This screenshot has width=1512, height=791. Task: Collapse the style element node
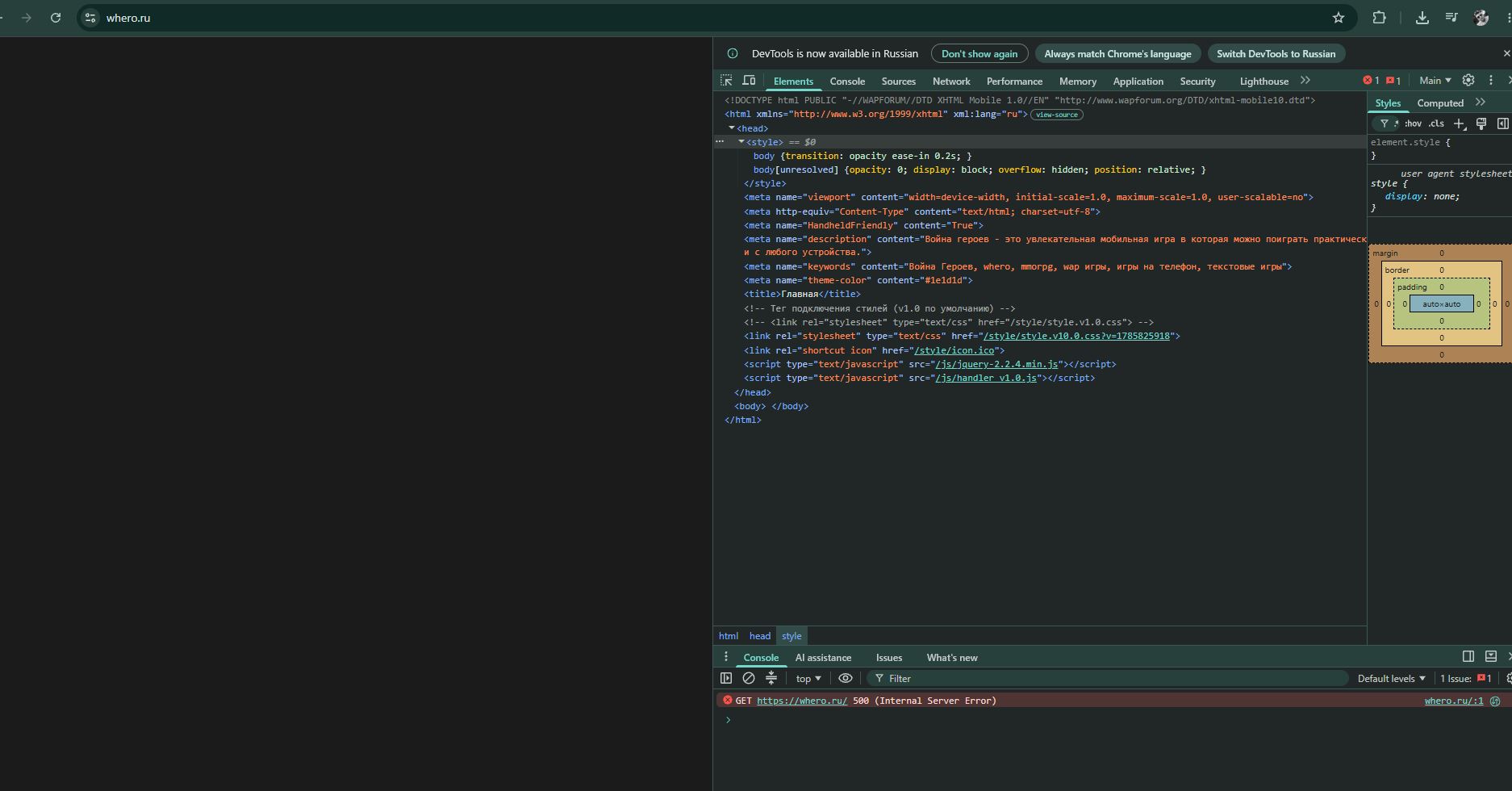[x=741, y=142]
